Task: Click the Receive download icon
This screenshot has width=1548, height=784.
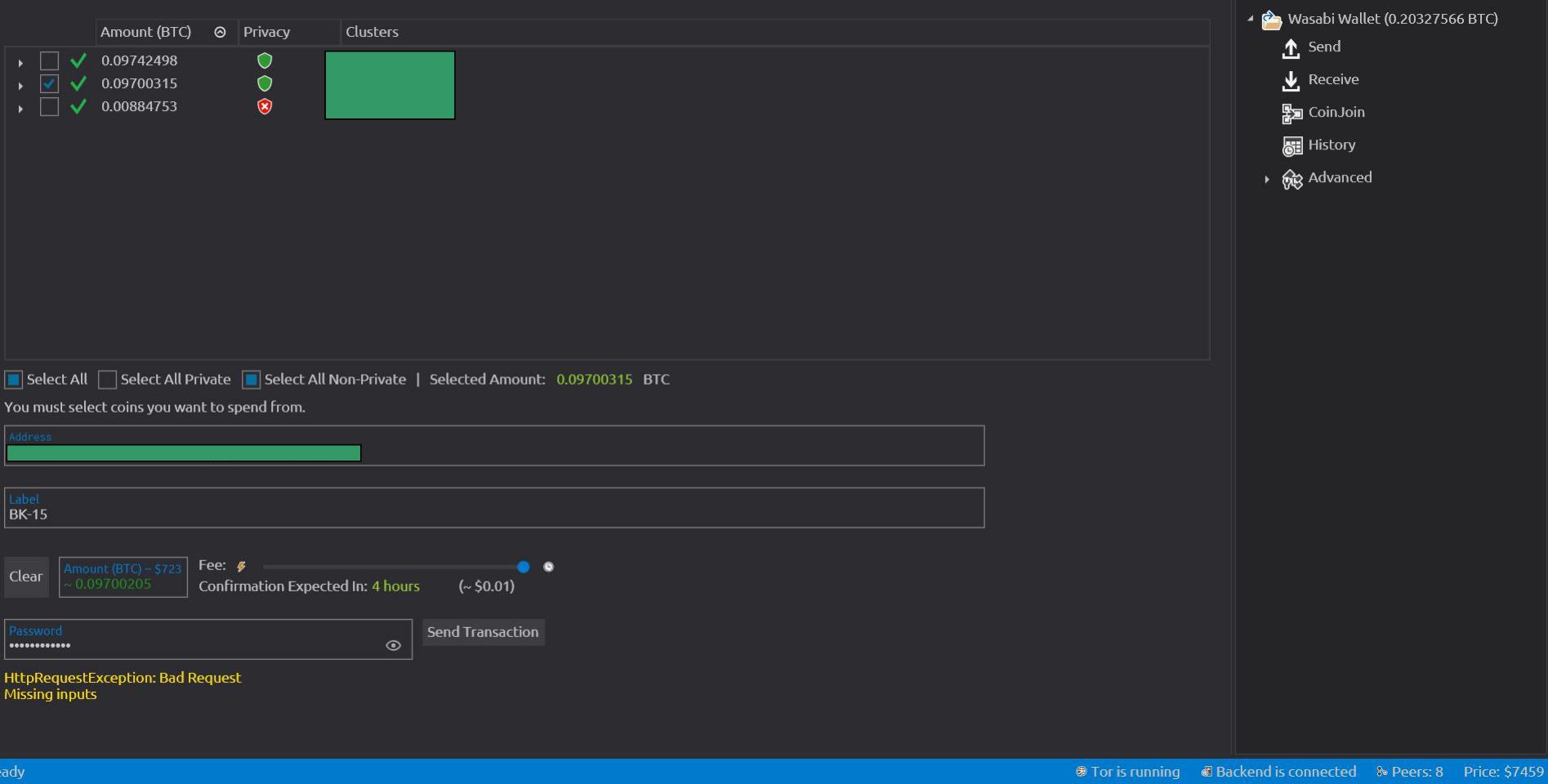Action: pos(1291,81)
